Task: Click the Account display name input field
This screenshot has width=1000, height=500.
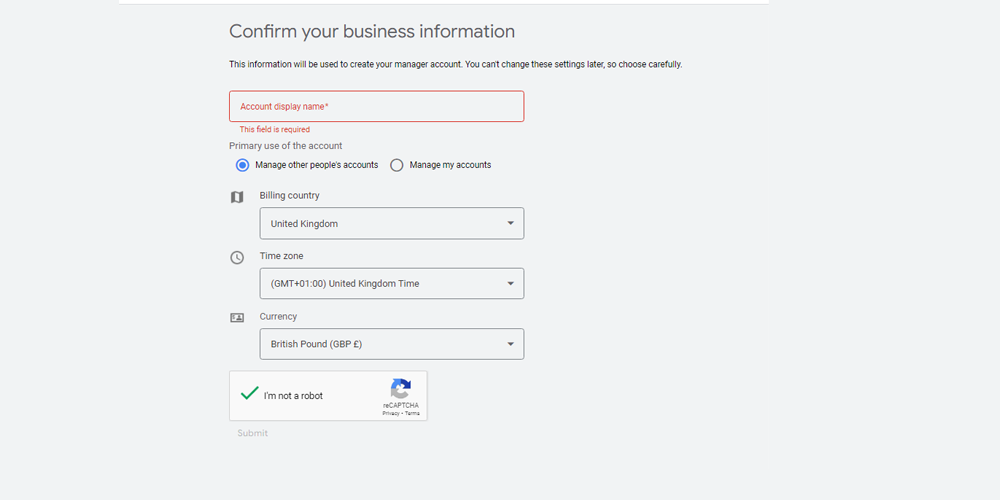Action: click(376, 107)
